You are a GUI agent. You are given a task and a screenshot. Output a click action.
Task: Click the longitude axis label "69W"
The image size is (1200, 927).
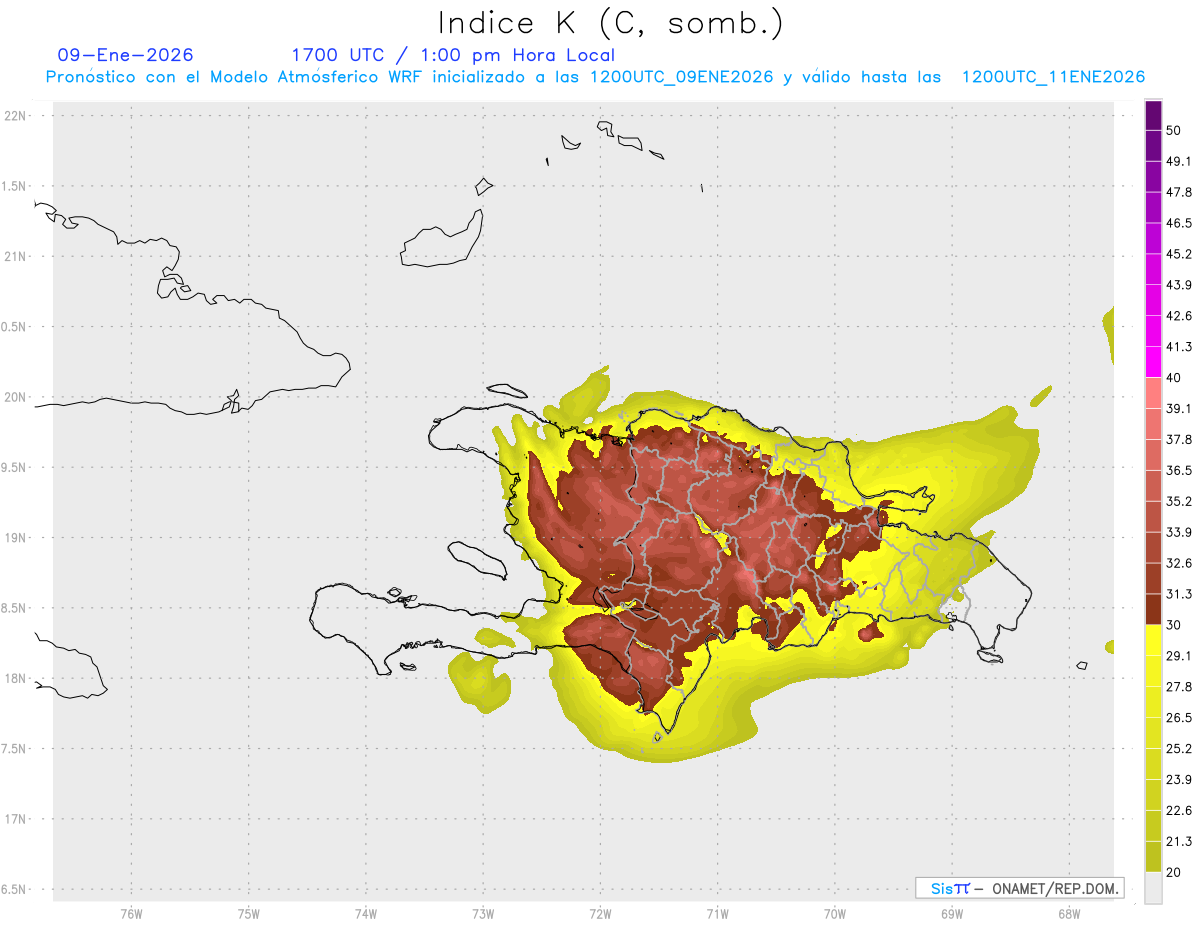pos(951,913)
